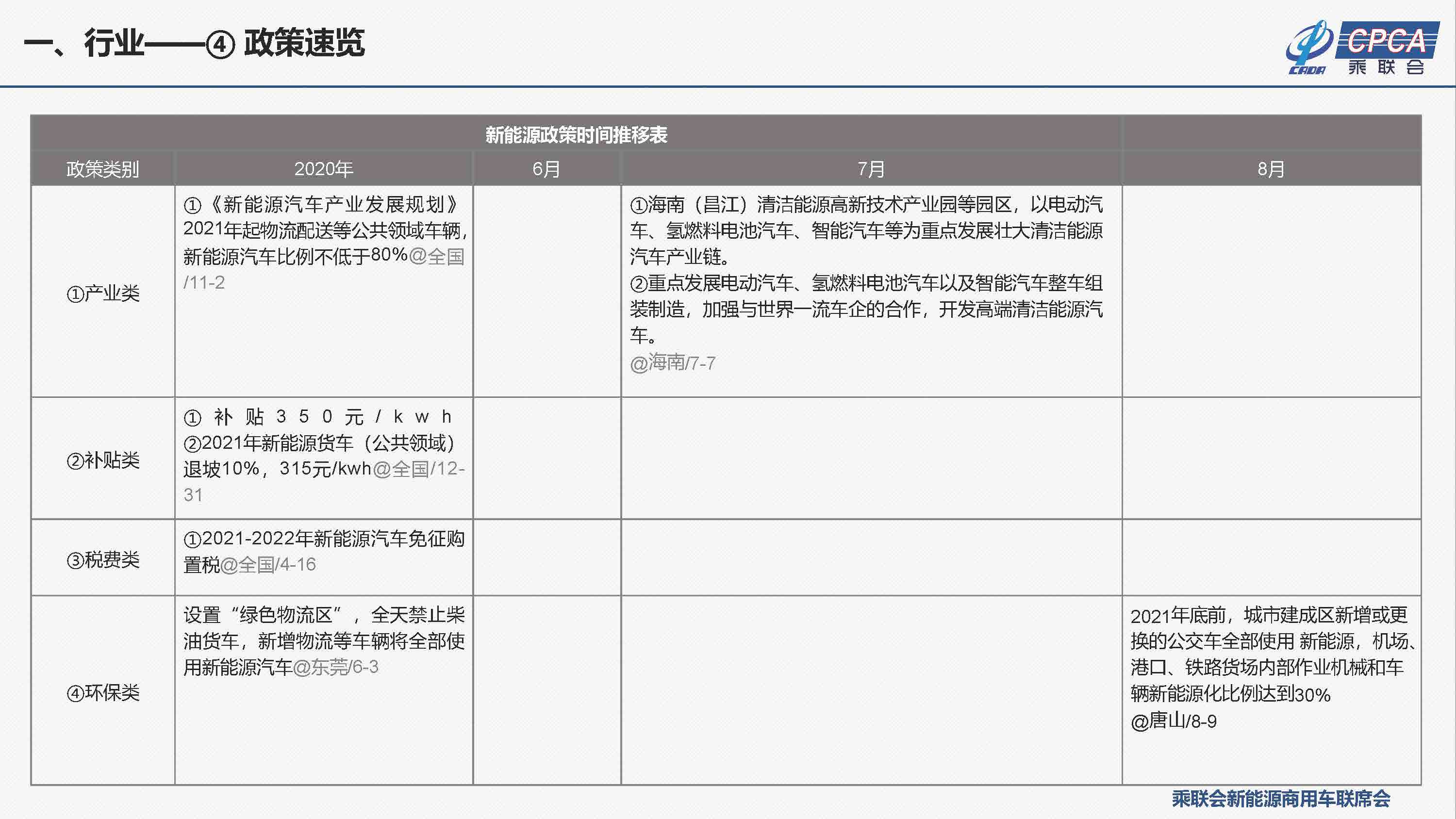This screenshot has height=819, width=1456.
Task: Click the table title 新能源政策时间推移表
Action: tap(576, 134)
